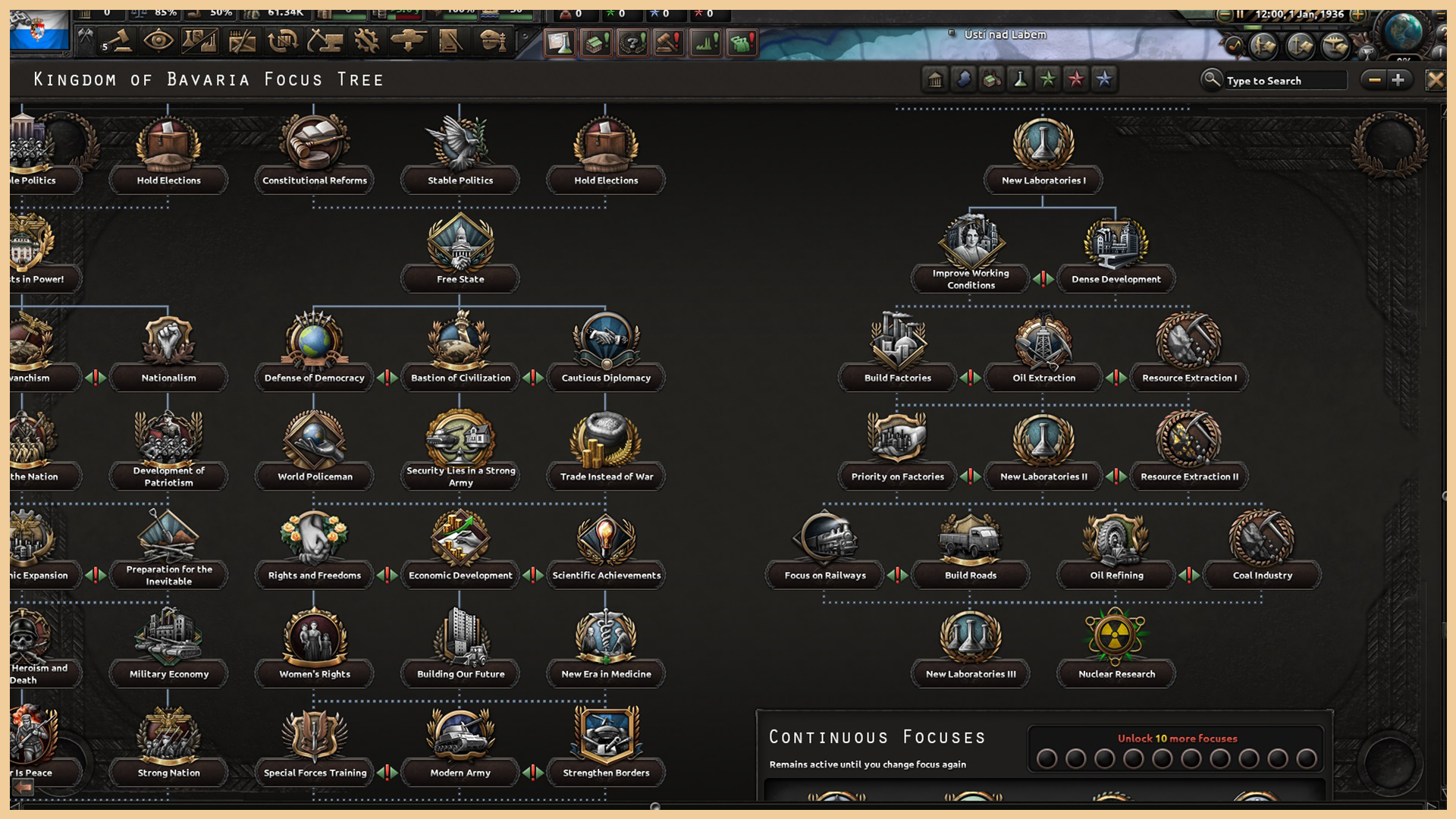The image size is (1456, 819).
Task: Click the Type to Search field
Action: (1285, 80)
